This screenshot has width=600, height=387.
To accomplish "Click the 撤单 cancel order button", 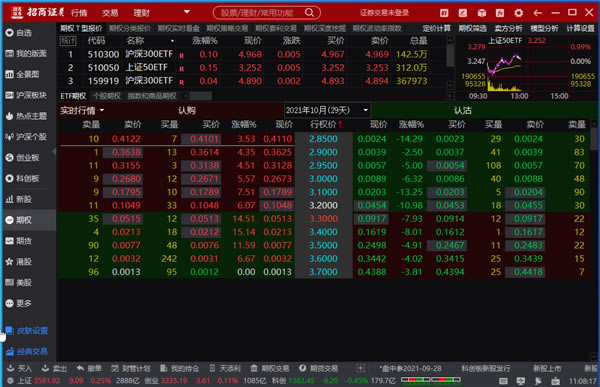I will click(89, 368).
